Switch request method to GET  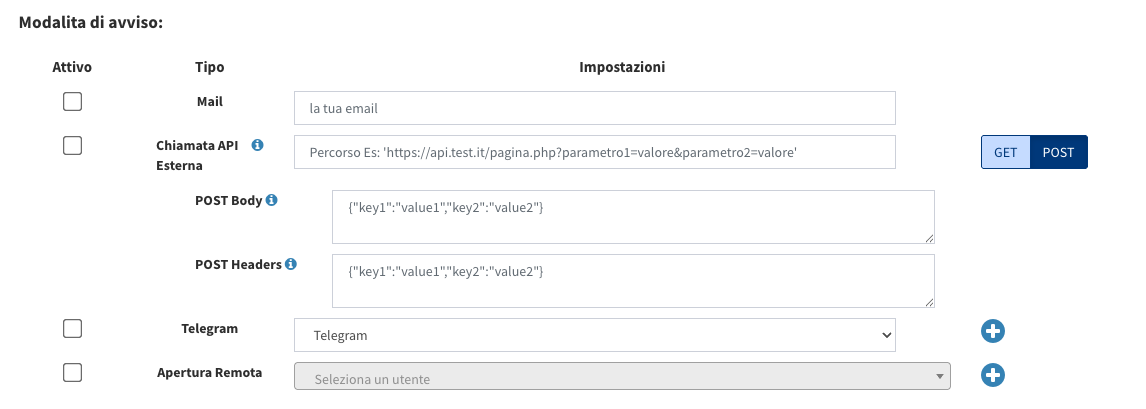coord(1006,152)
